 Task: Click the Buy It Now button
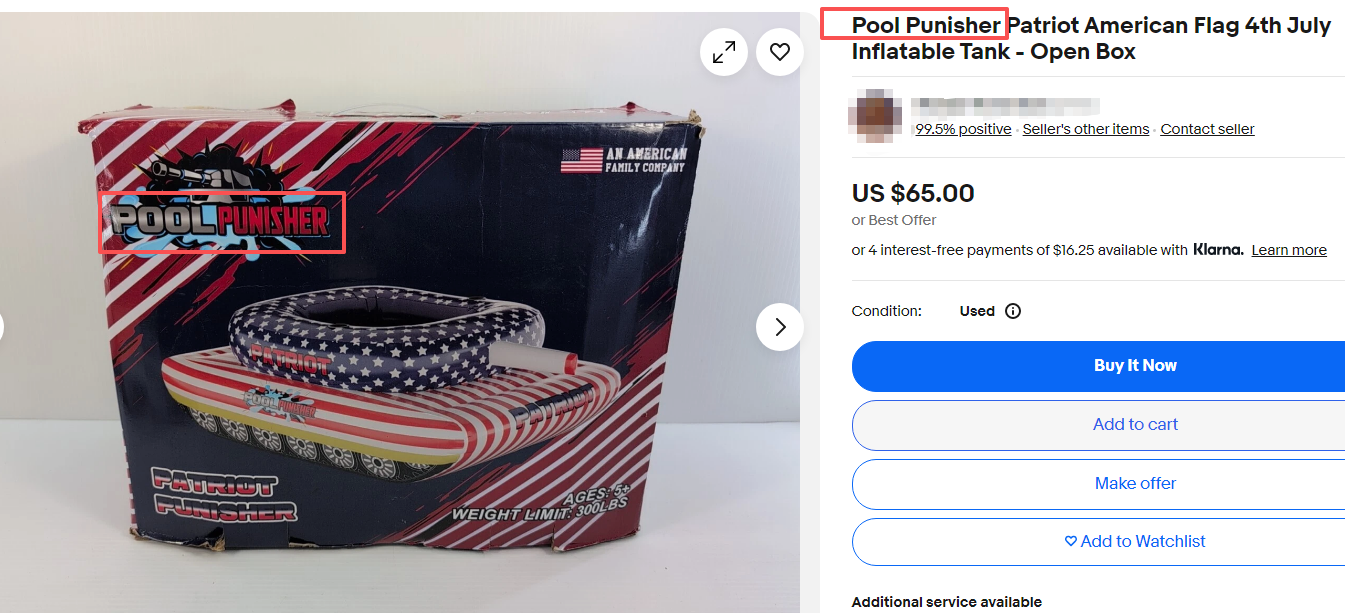[x=1098, y=366]
